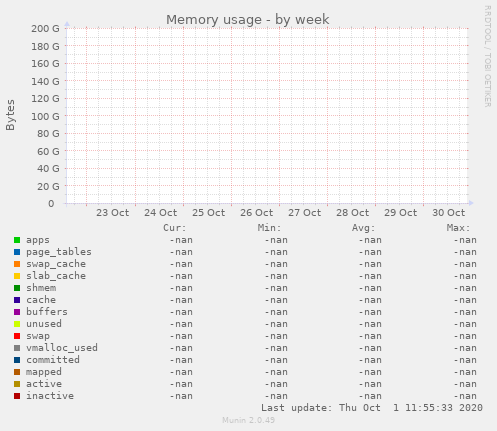This screenshot has width=497, height=431.
Task: Click the unused lime legend swatch
Action: 17,324
